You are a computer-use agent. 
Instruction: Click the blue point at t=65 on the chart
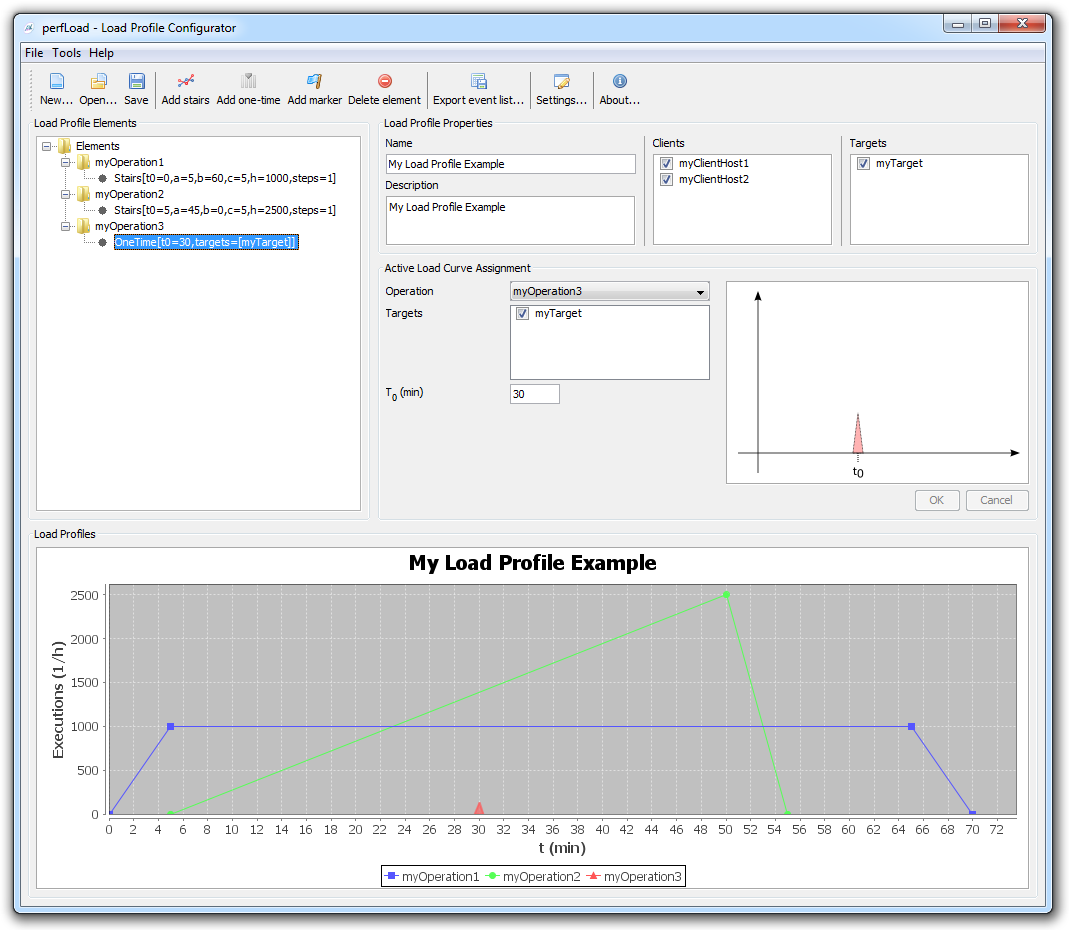tap(912, 727)
